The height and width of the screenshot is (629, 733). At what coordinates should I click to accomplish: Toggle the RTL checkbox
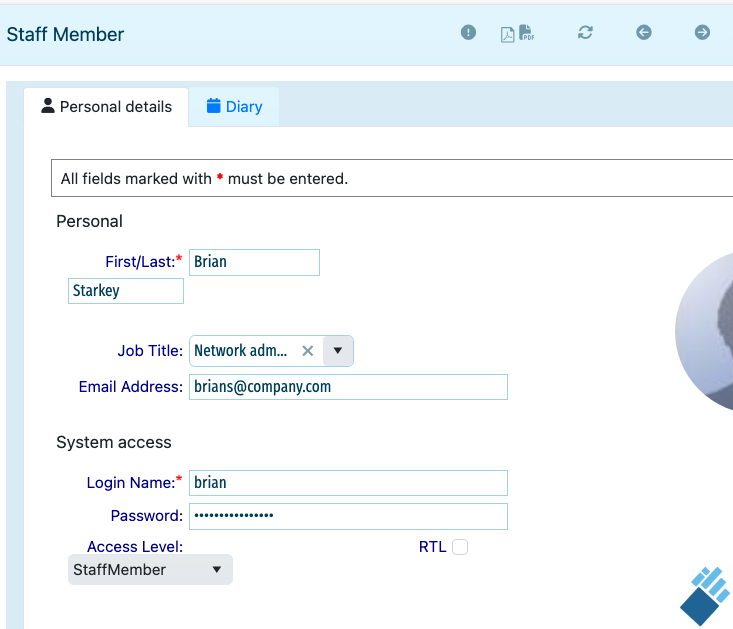coord(460,547)
